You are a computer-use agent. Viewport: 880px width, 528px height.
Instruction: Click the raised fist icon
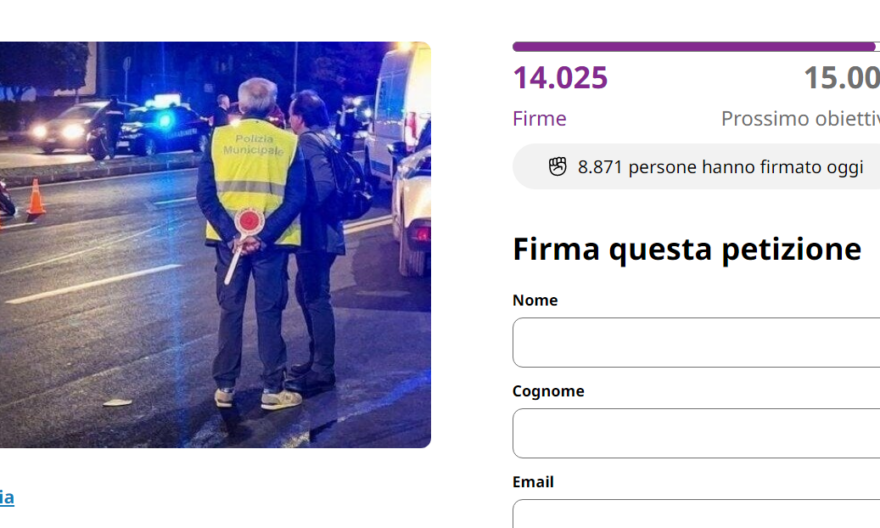click(x=557, y=167)
